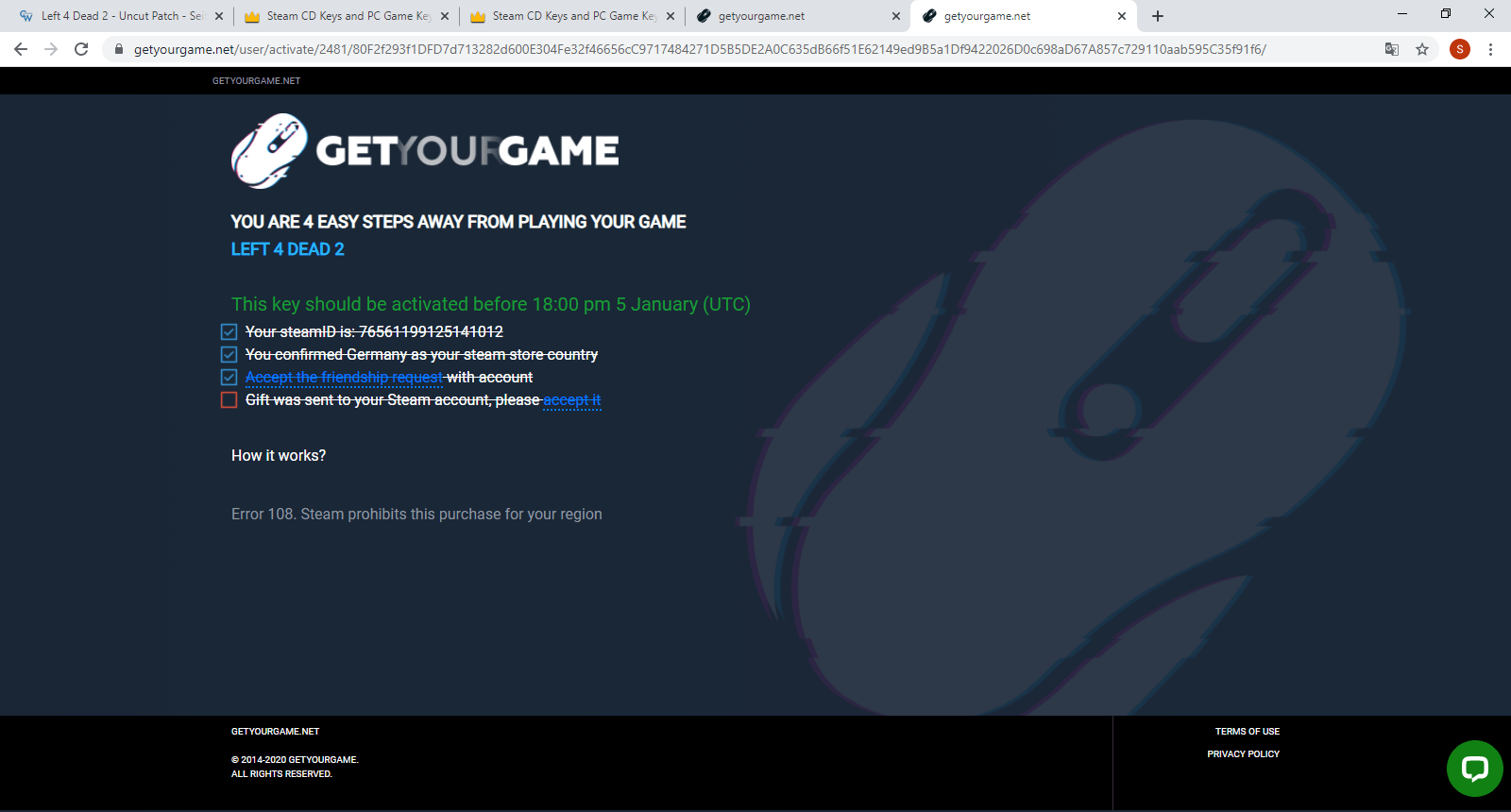The image size is (1511, 812).
Task: Open the Chrome profile avatar "S"
Action: tap(1460, 49)
